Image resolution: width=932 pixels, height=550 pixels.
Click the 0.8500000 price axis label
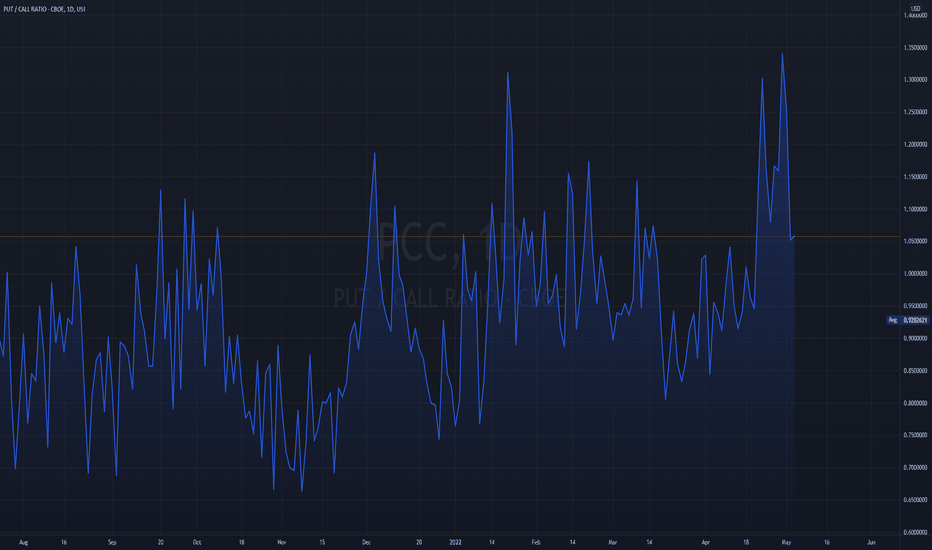tap(915, 370)
